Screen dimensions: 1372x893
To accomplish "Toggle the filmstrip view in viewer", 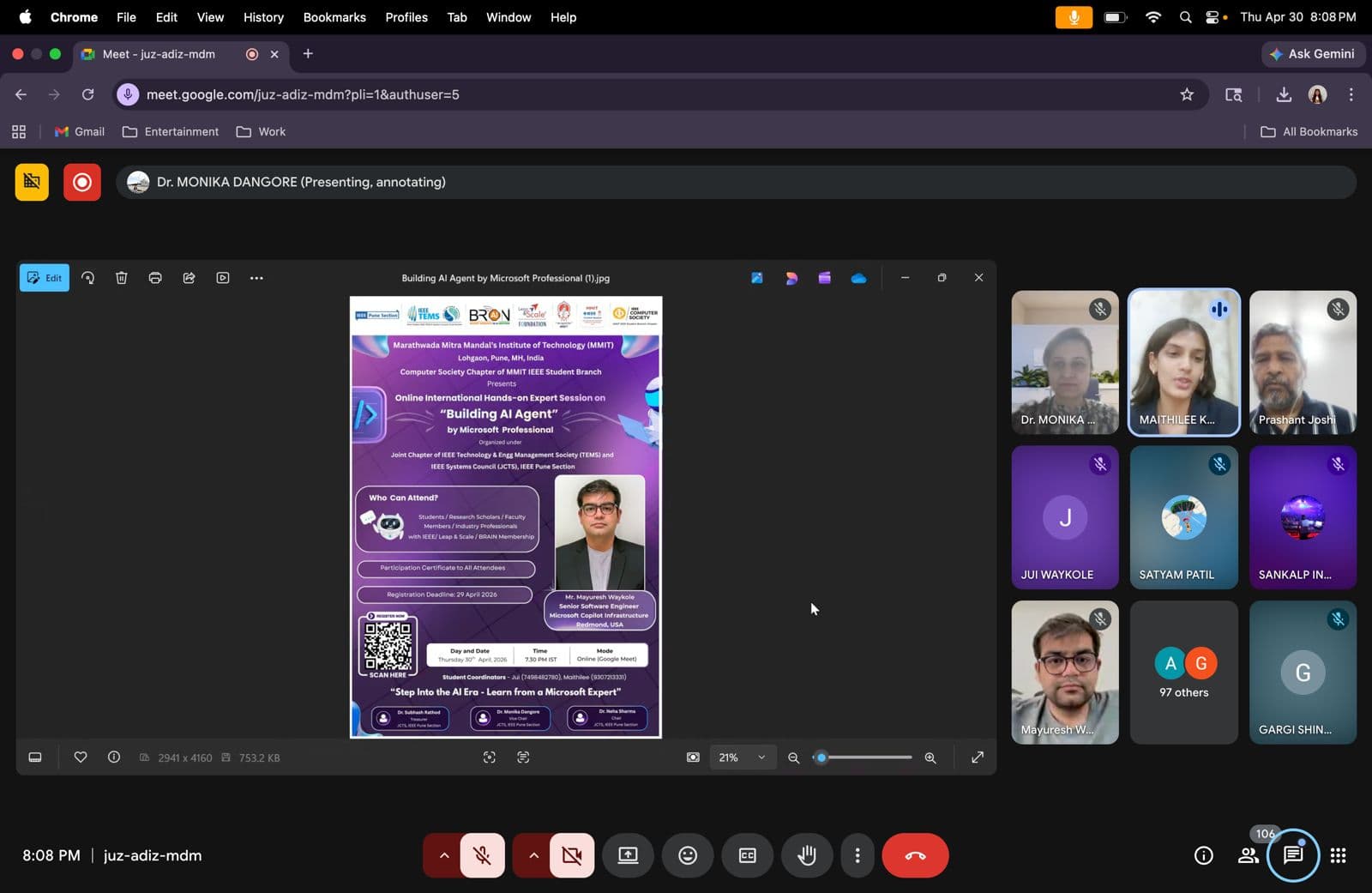I will [35, 757].
